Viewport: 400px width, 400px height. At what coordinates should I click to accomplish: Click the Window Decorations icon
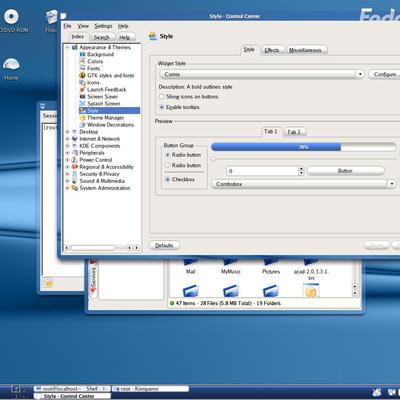pyautogui.click(x=83, y=125)
